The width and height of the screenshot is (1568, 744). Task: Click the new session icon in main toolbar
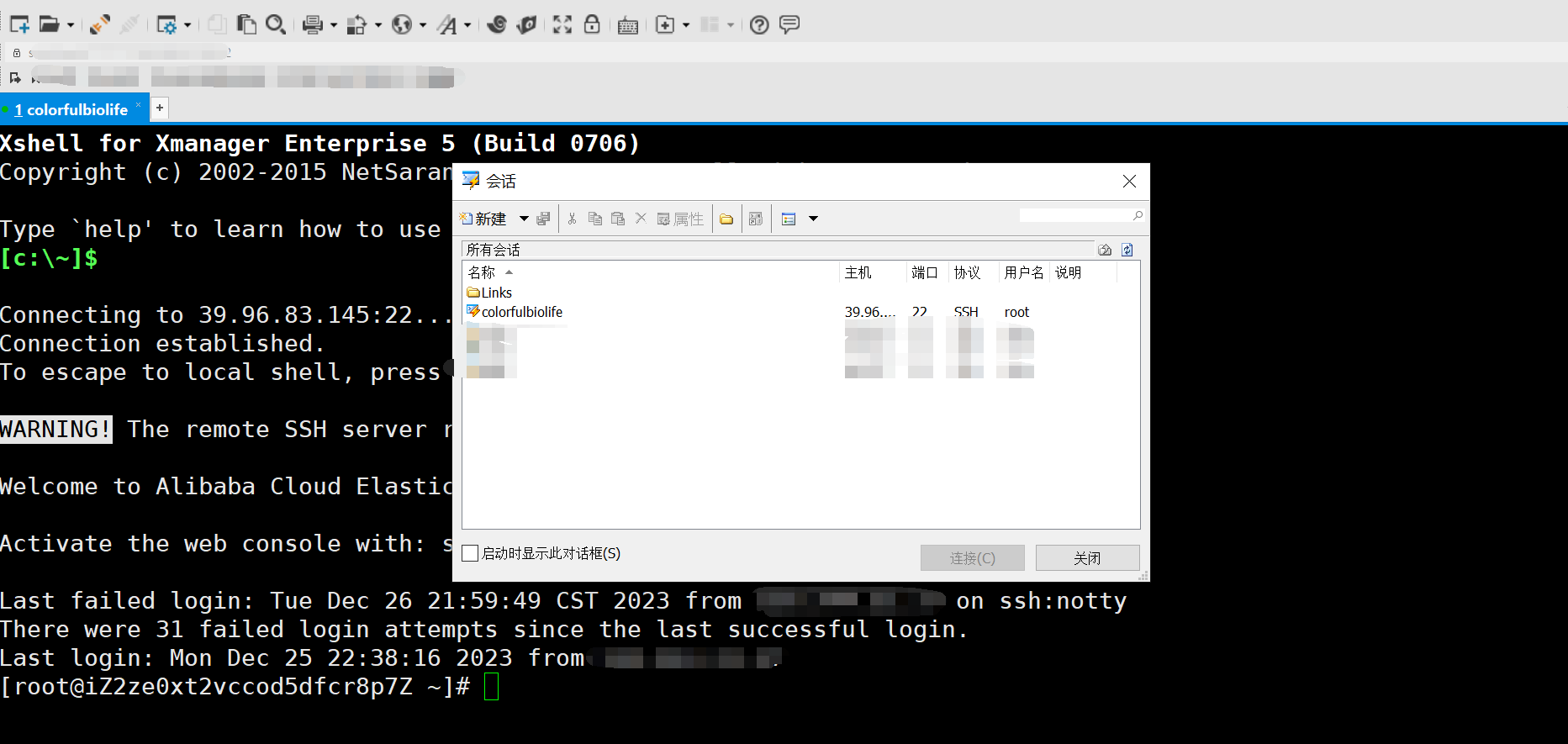(19, 24)
